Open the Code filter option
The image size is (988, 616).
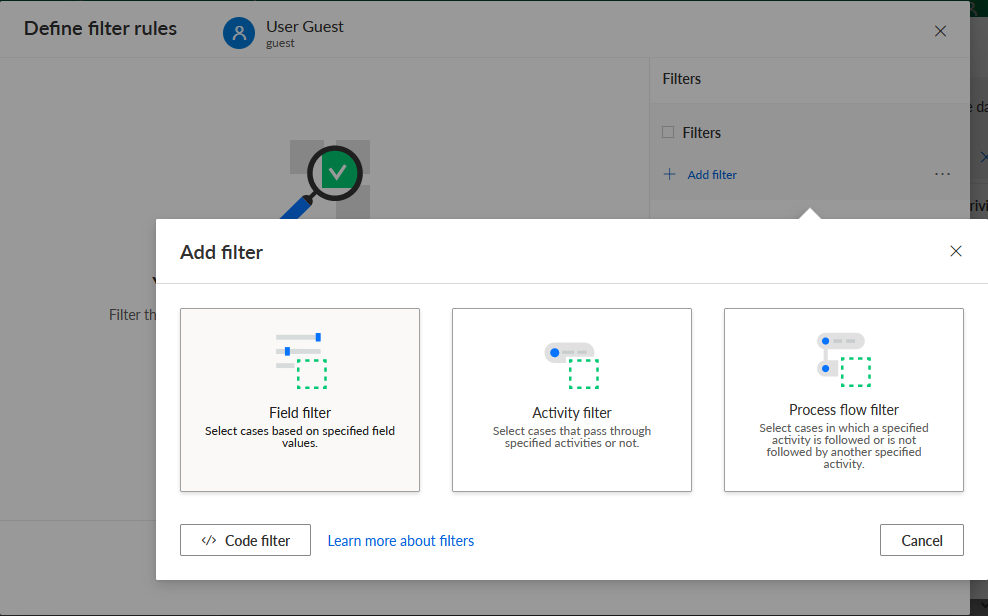tap(245, 540)
